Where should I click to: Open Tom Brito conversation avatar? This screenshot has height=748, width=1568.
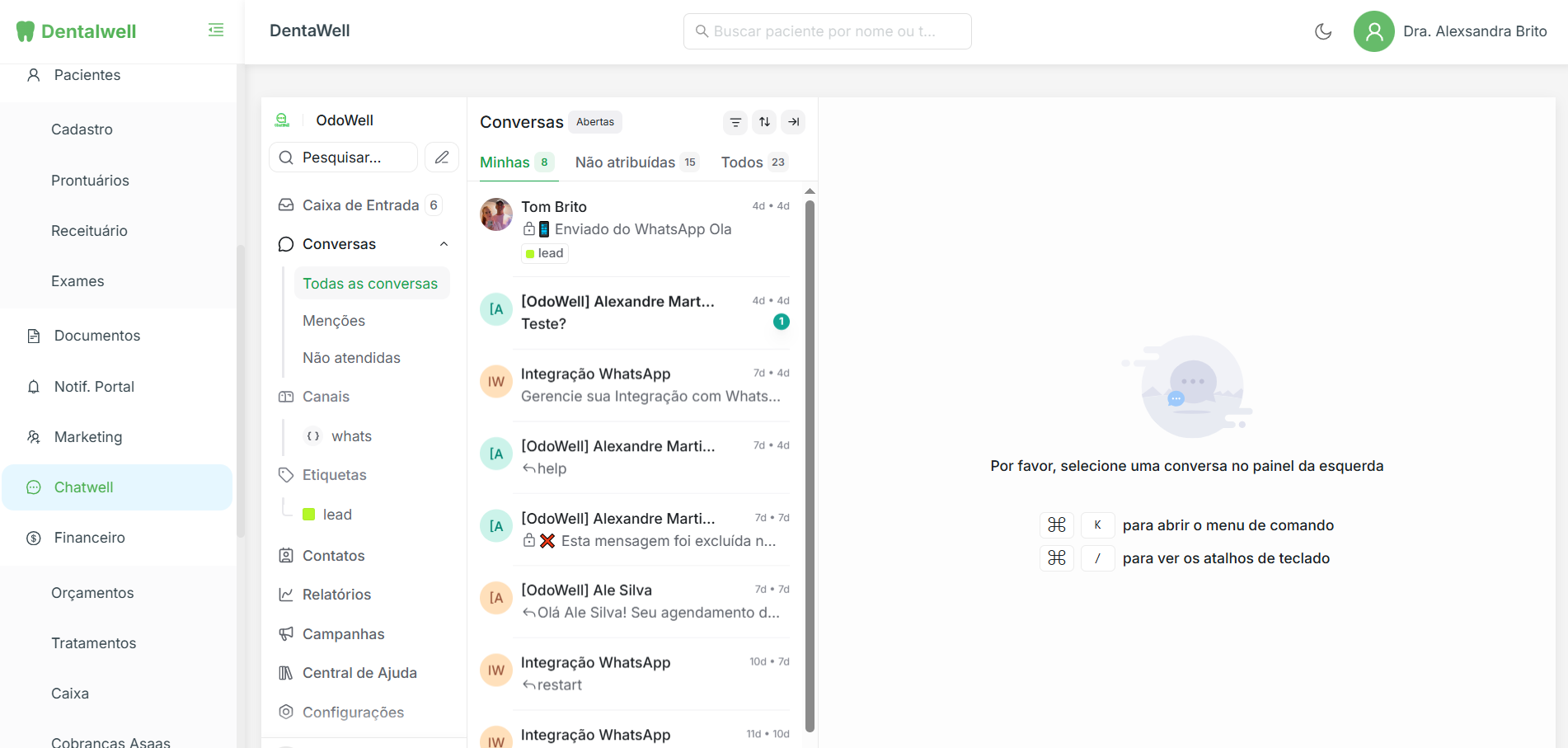496,214
